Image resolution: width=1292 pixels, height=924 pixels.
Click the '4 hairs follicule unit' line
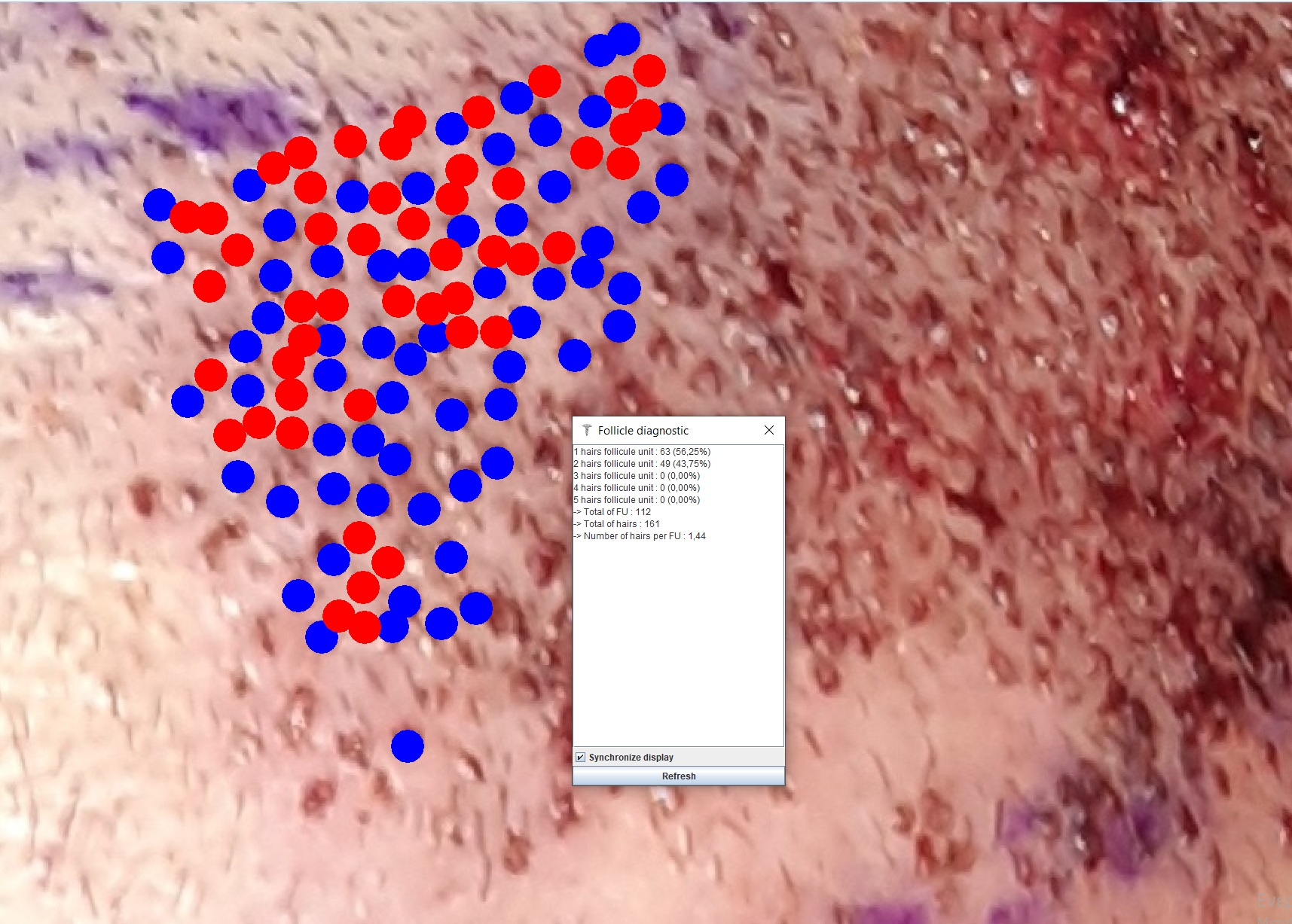(x=637, y=488)
